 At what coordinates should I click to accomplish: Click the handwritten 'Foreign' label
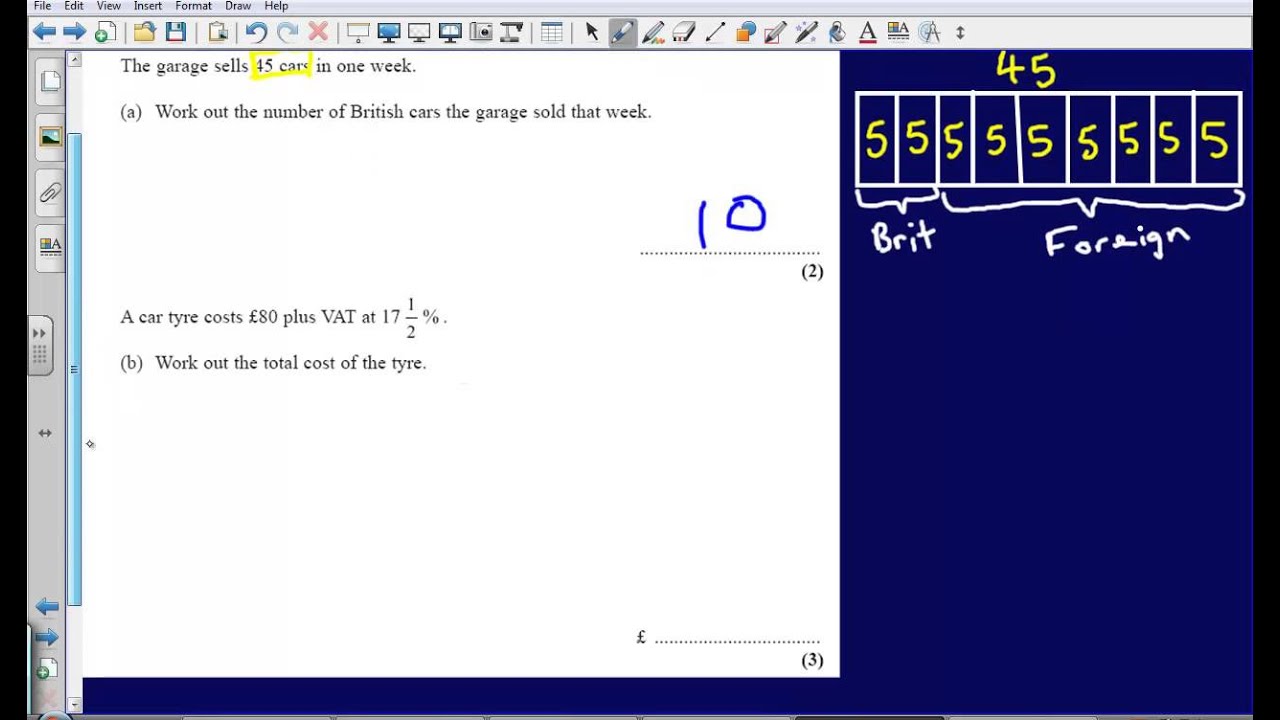[x=1118, y=241]
